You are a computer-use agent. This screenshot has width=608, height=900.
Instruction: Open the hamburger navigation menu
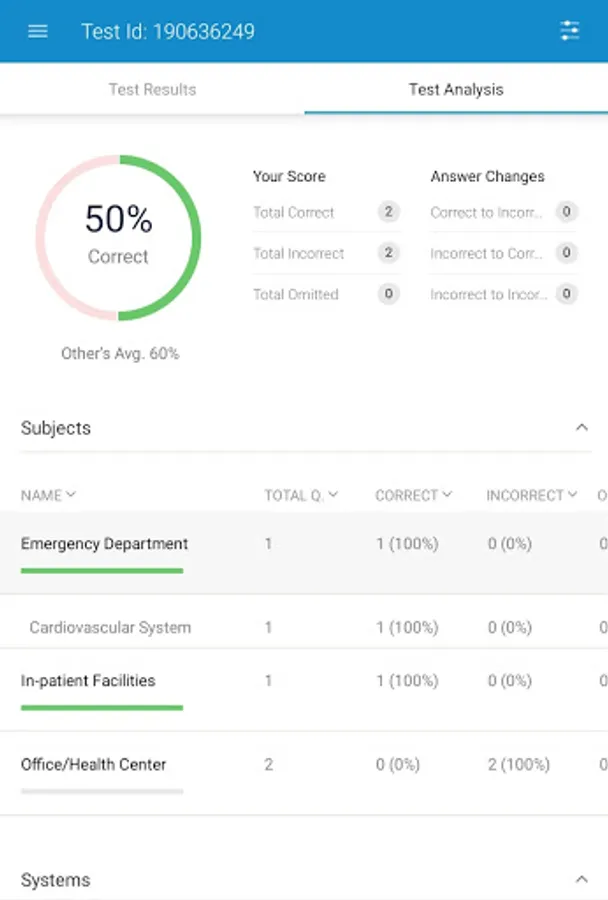coord(38,31)
